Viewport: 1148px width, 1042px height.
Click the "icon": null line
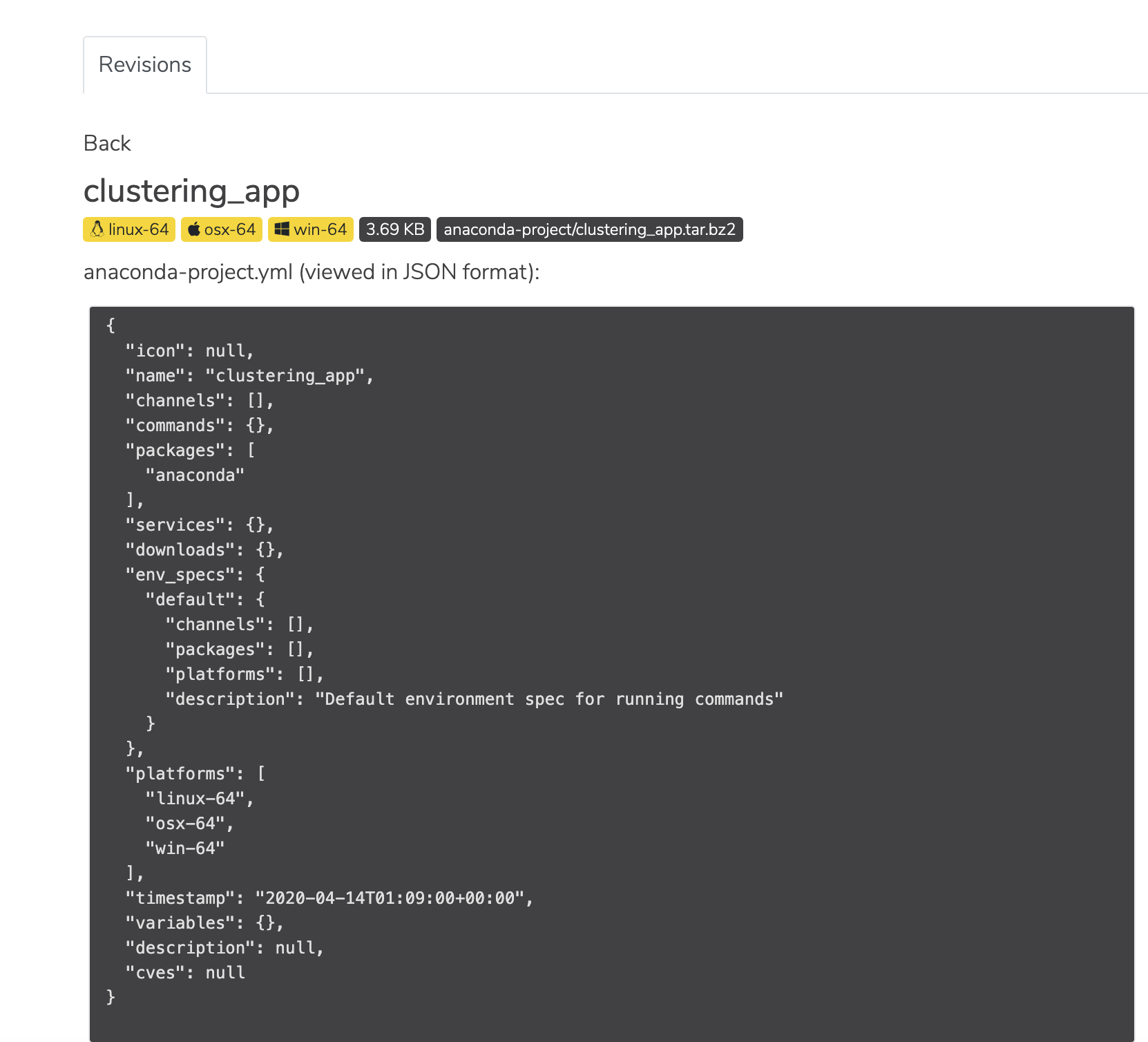[190, 351]
